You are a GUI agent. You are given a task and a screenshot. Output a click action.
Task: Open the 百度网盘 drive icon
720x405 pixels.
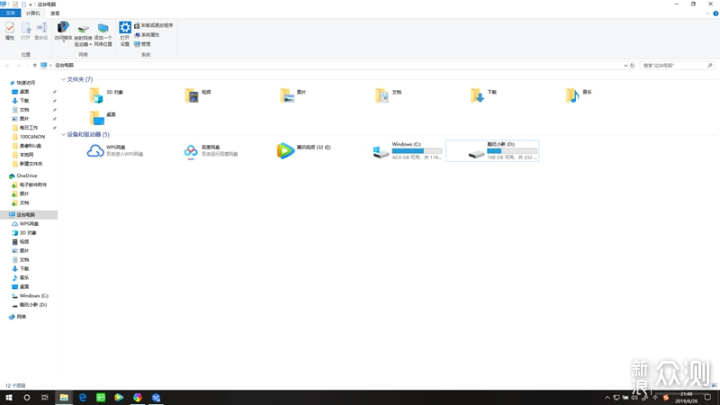[x=191, y=151]
